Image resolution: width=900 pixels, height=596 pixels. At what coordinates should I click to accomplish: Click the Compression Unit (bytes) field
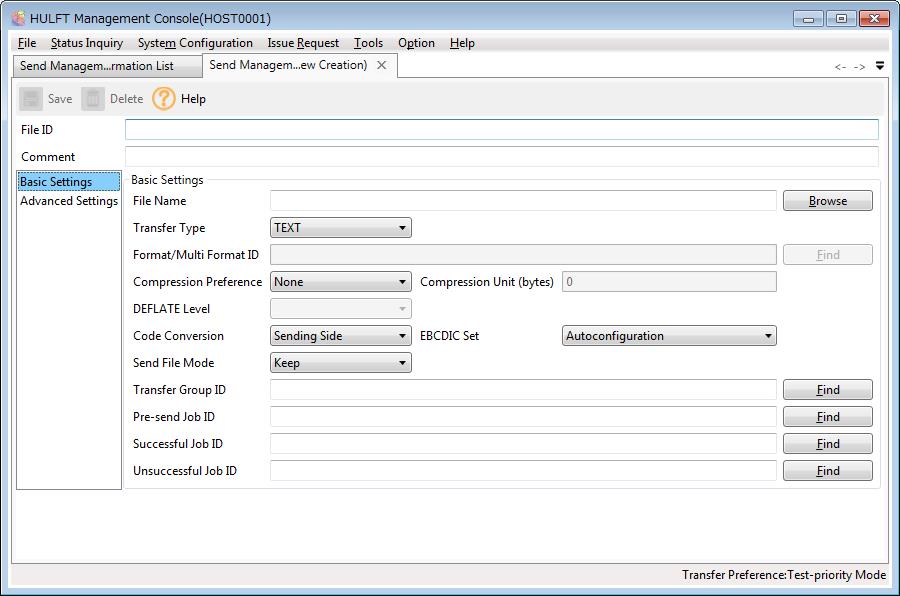click(669, 282)
